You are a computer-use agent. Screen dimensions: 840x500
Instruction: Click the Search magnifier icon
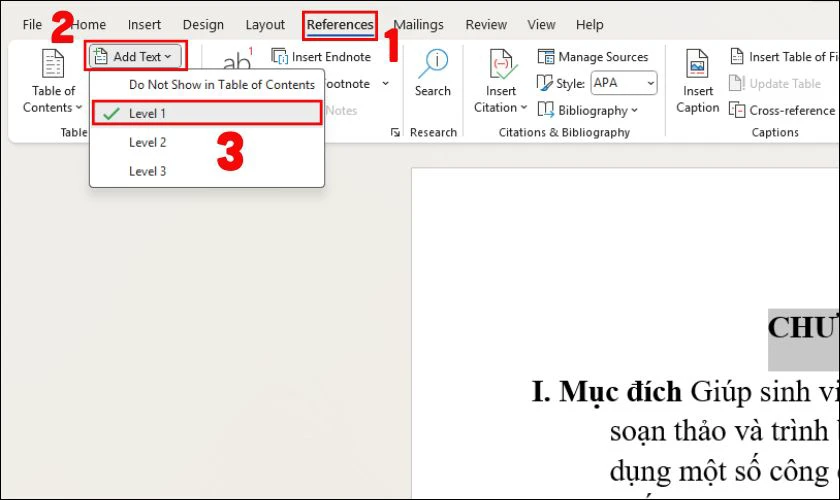click(x=433, y=63)
